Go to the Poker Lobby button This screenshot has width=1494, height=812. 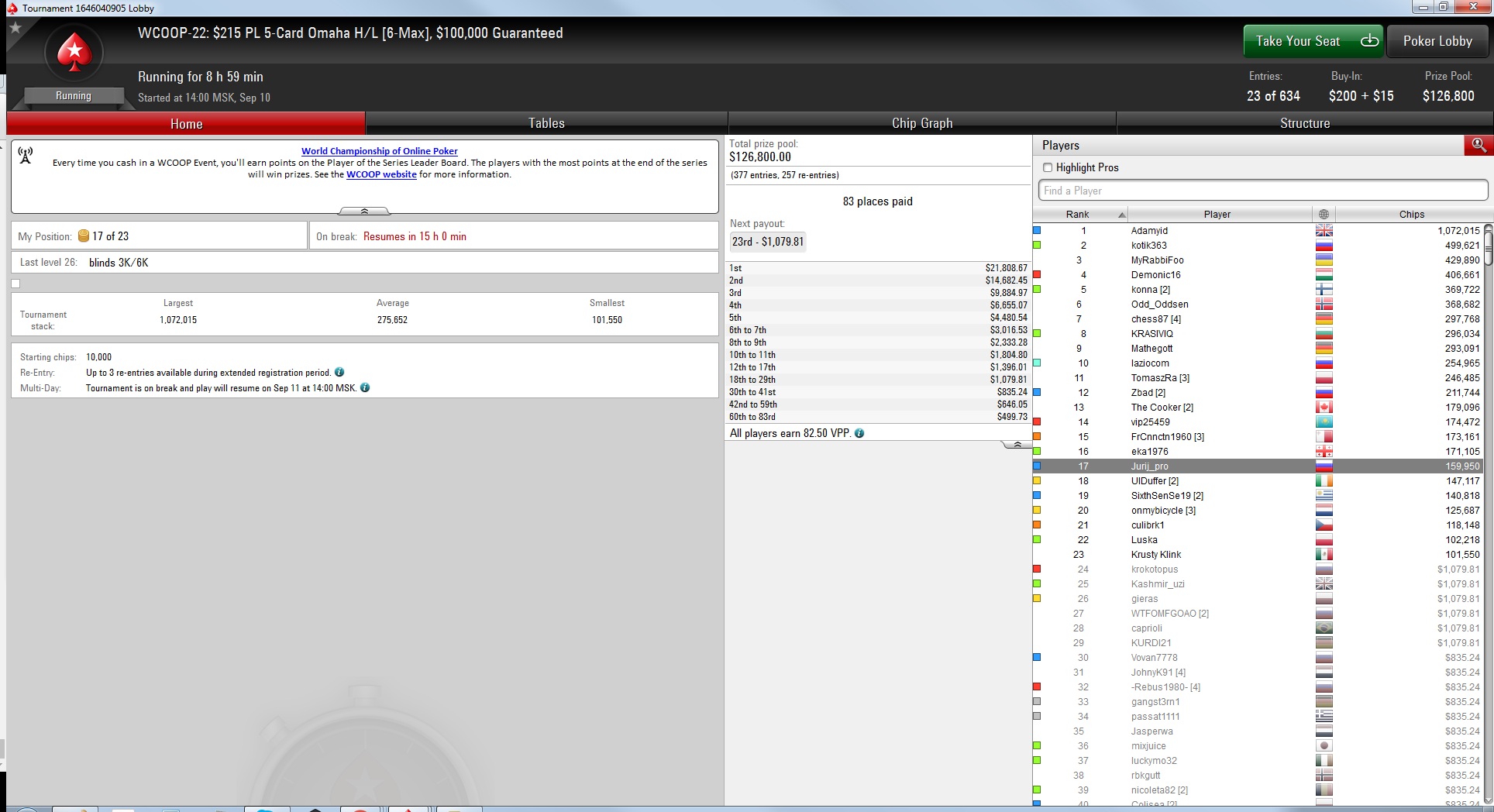click(1437, 41)
